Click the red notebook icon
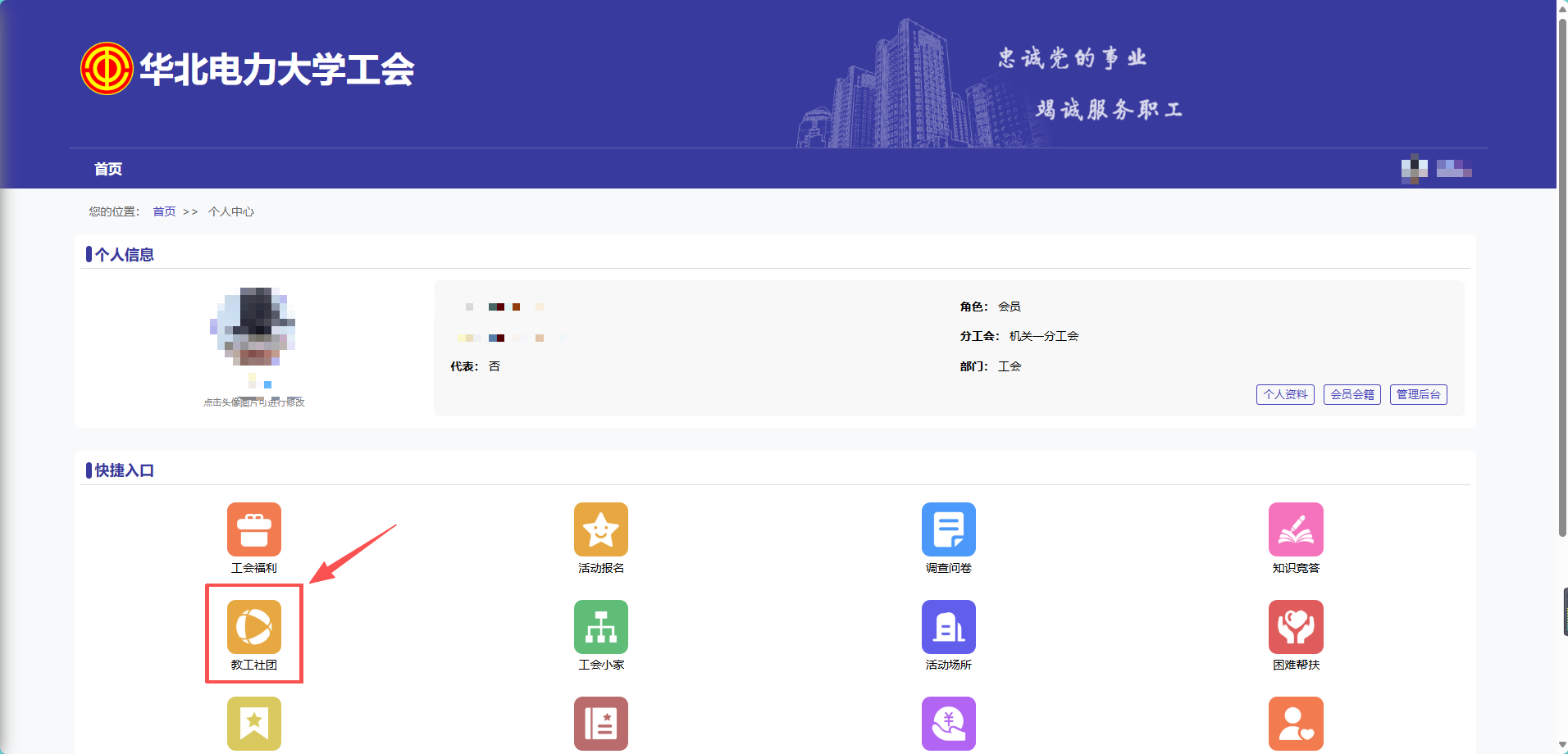 (x=601, y=723)
